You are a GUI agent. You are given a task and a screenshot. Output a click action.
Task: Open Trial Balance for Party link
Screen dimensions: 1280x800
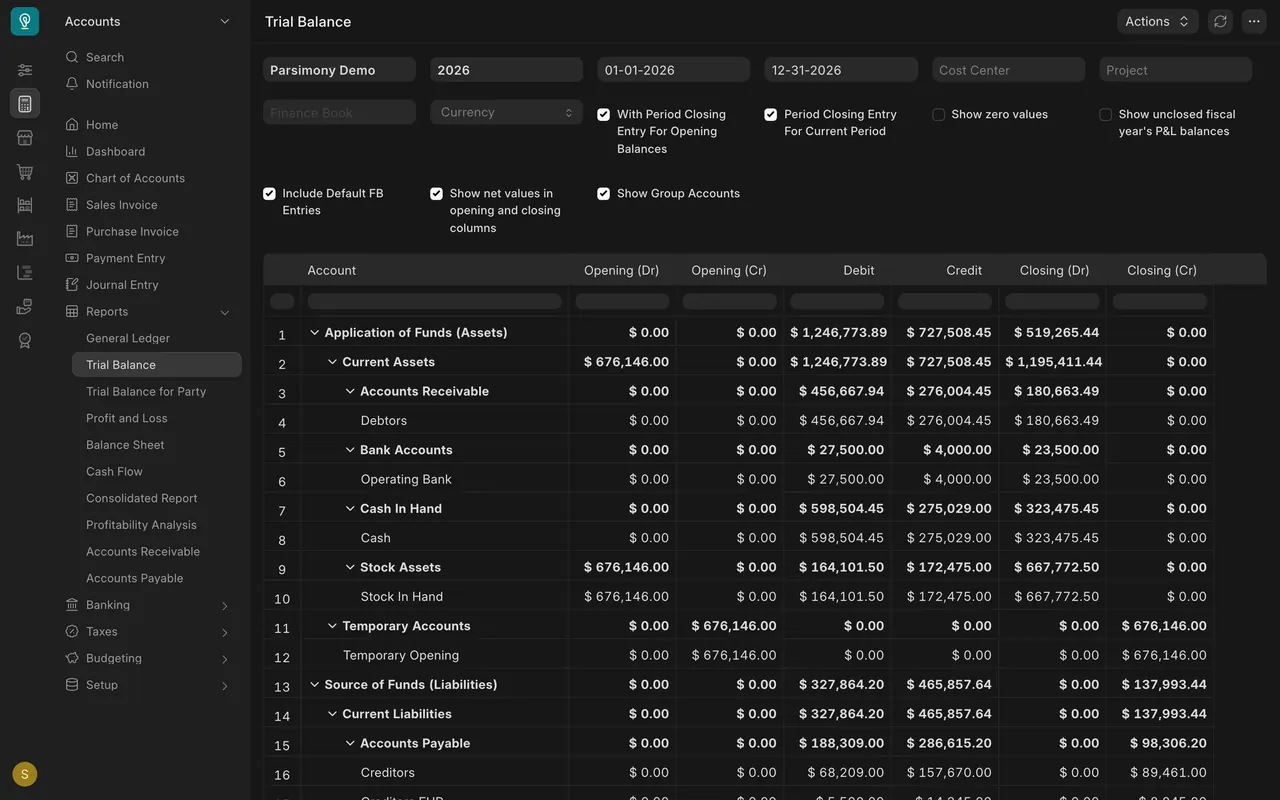(x=146, y=391)
